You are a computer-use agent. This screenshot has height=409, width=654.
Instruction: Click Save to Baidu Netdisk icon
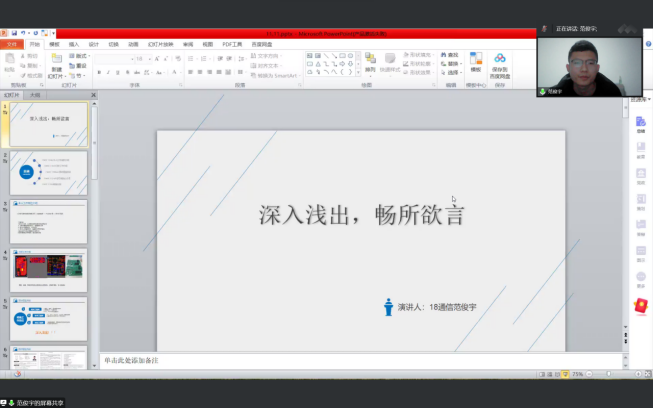pyautogui.click(x=499, y=64)
